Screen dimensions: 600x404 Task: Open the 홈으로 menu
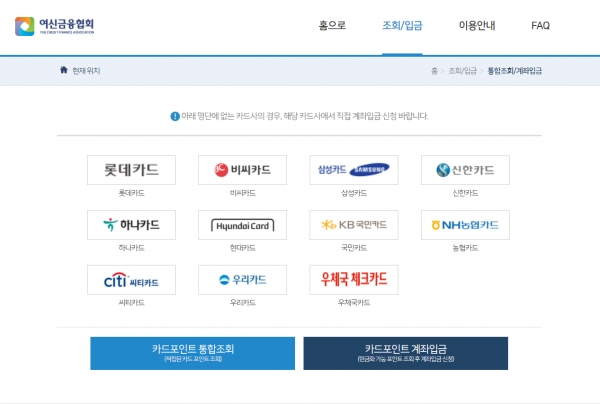tap(332, 26)
